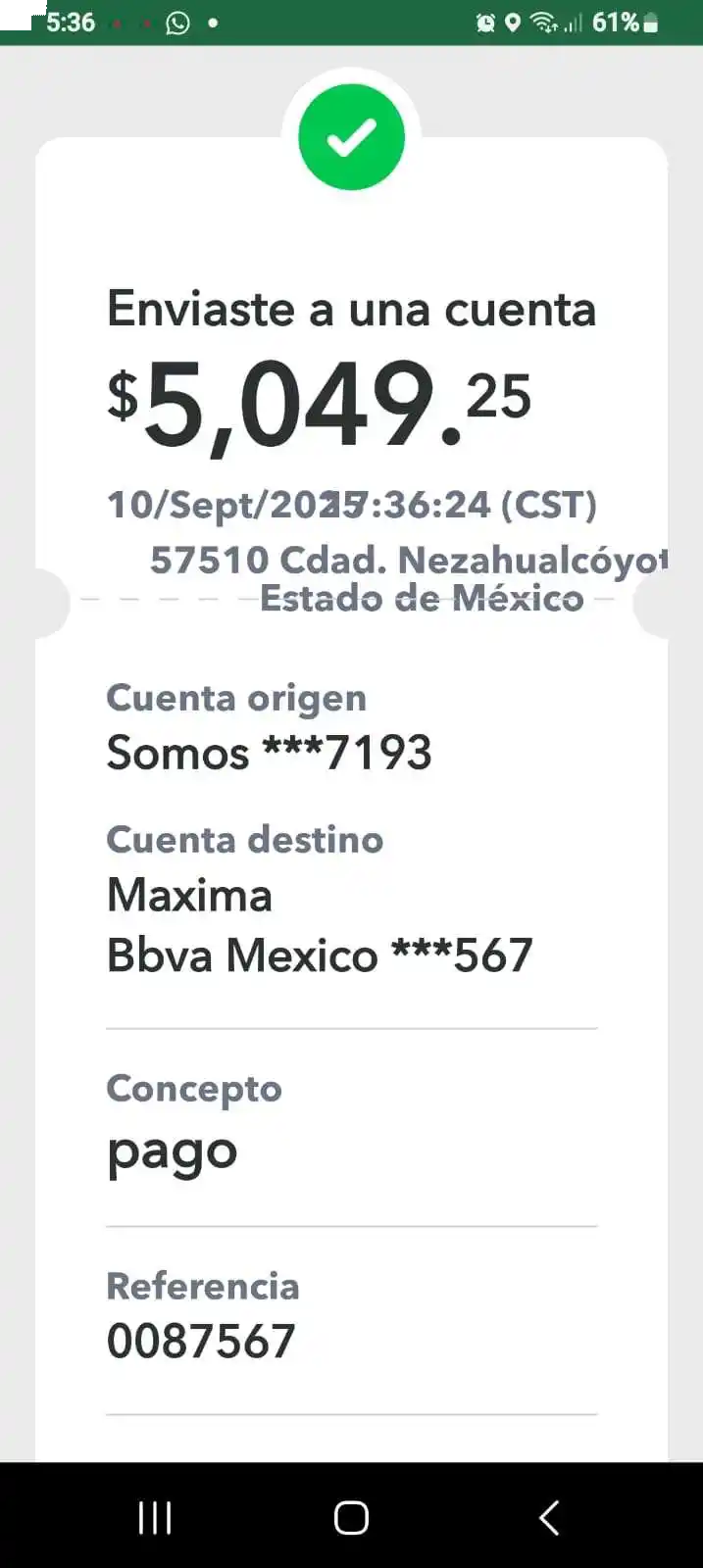Tap the reference number 0087567
Screen dimensions: 703x1568
[x=201, y=1341]
